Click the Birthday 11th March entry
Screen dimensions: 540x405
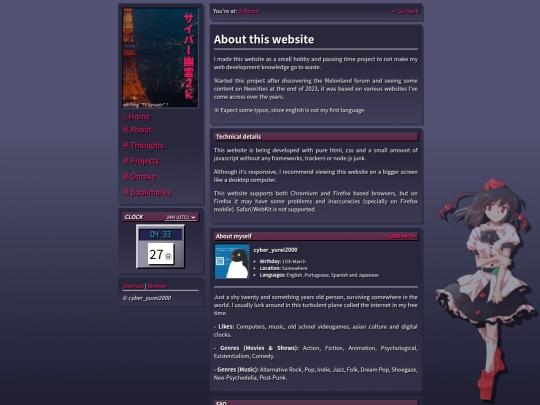click(x=283, y=261)
